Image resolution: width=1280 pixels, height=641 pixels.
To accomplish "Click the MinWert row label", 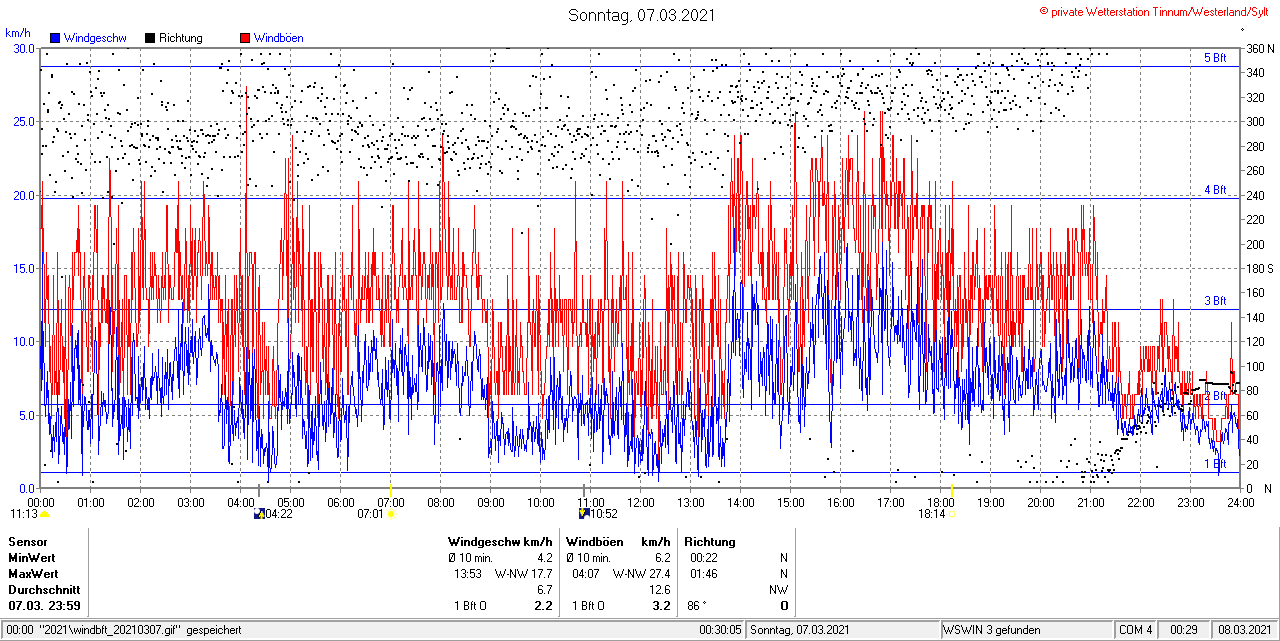I will coord(32,558).
